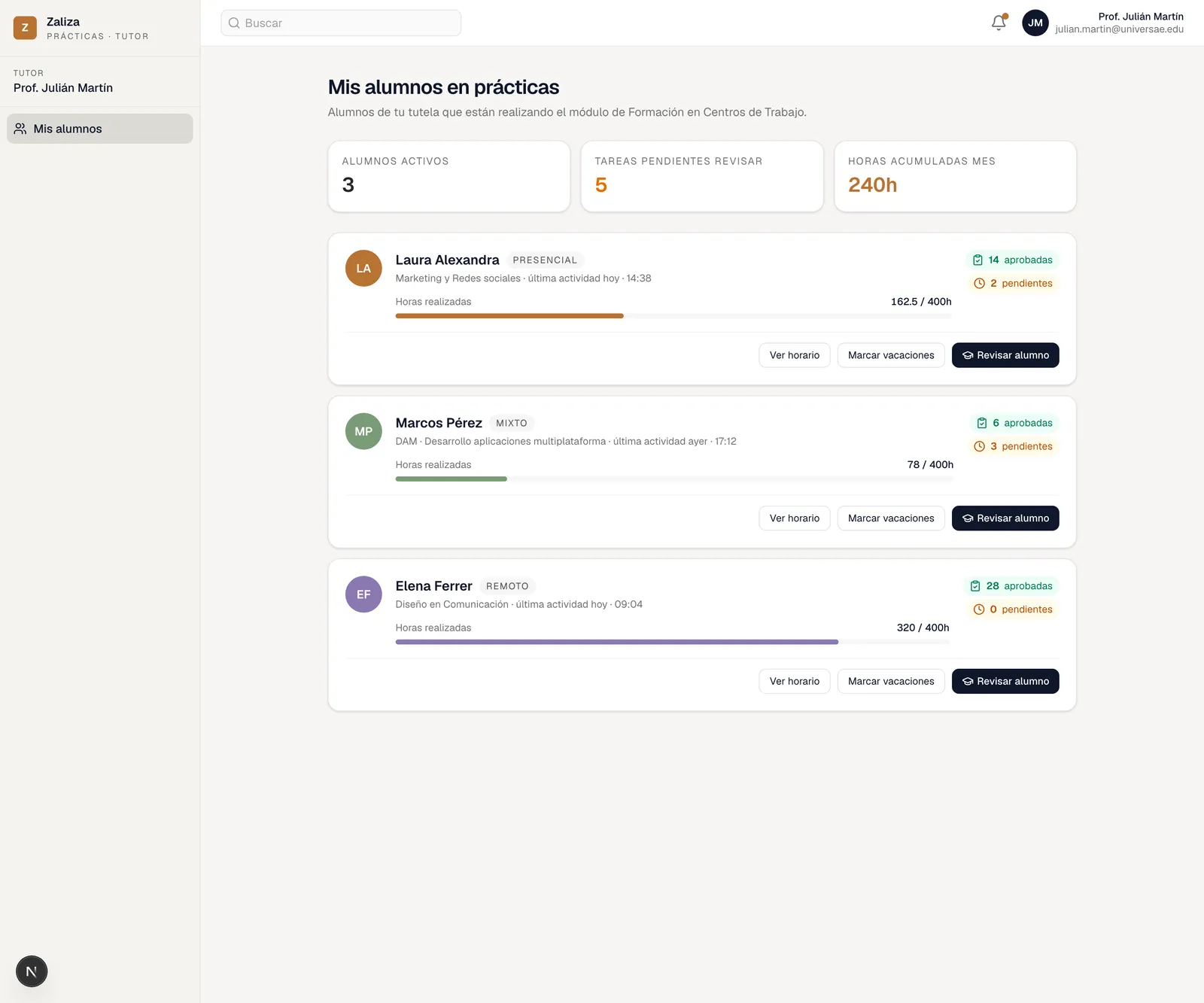Click the Elena Ferrer name heading

click(434, 586)
